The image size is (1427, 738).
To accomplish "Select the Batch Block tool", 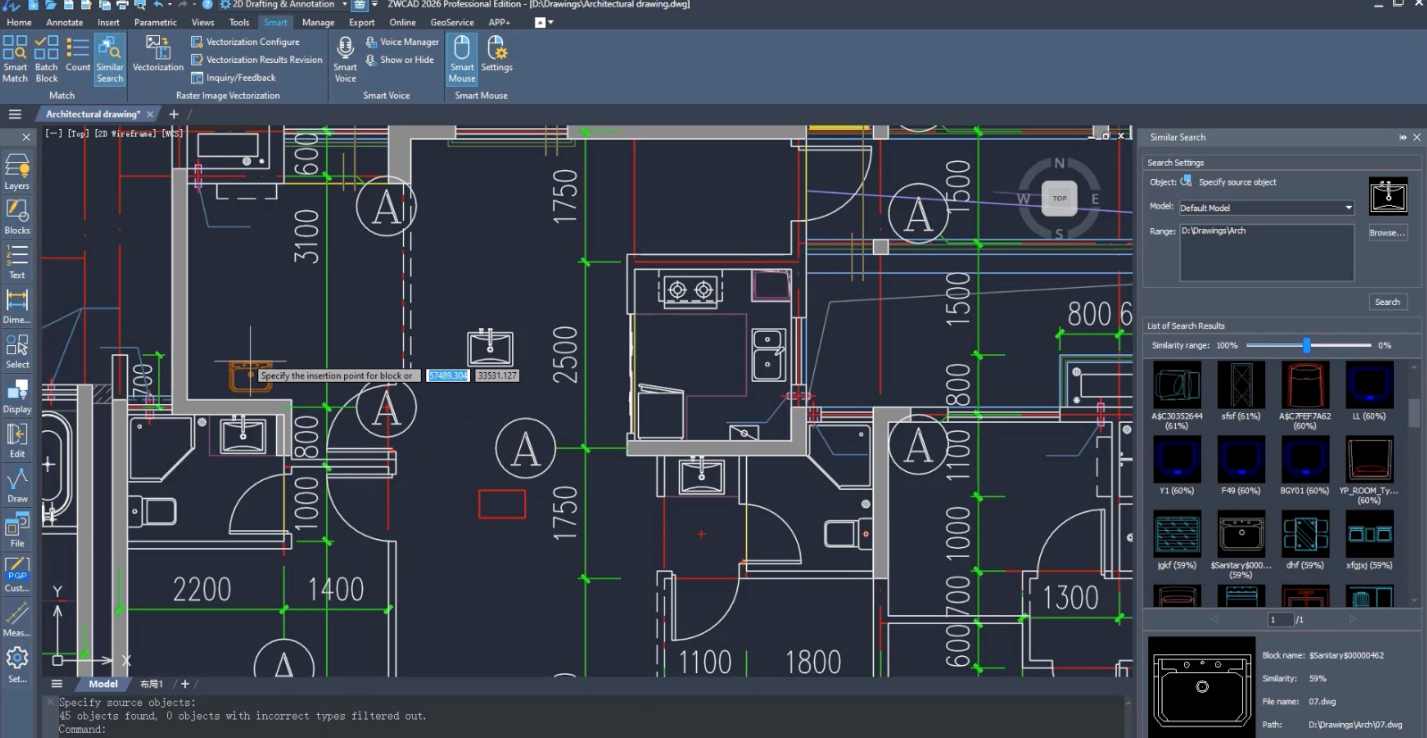I will (47, 58).
